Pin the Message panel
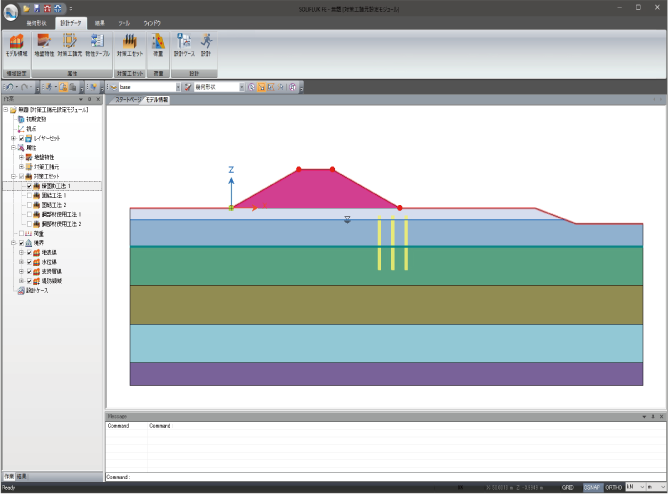The image size is (668, 494). point(653,416)
